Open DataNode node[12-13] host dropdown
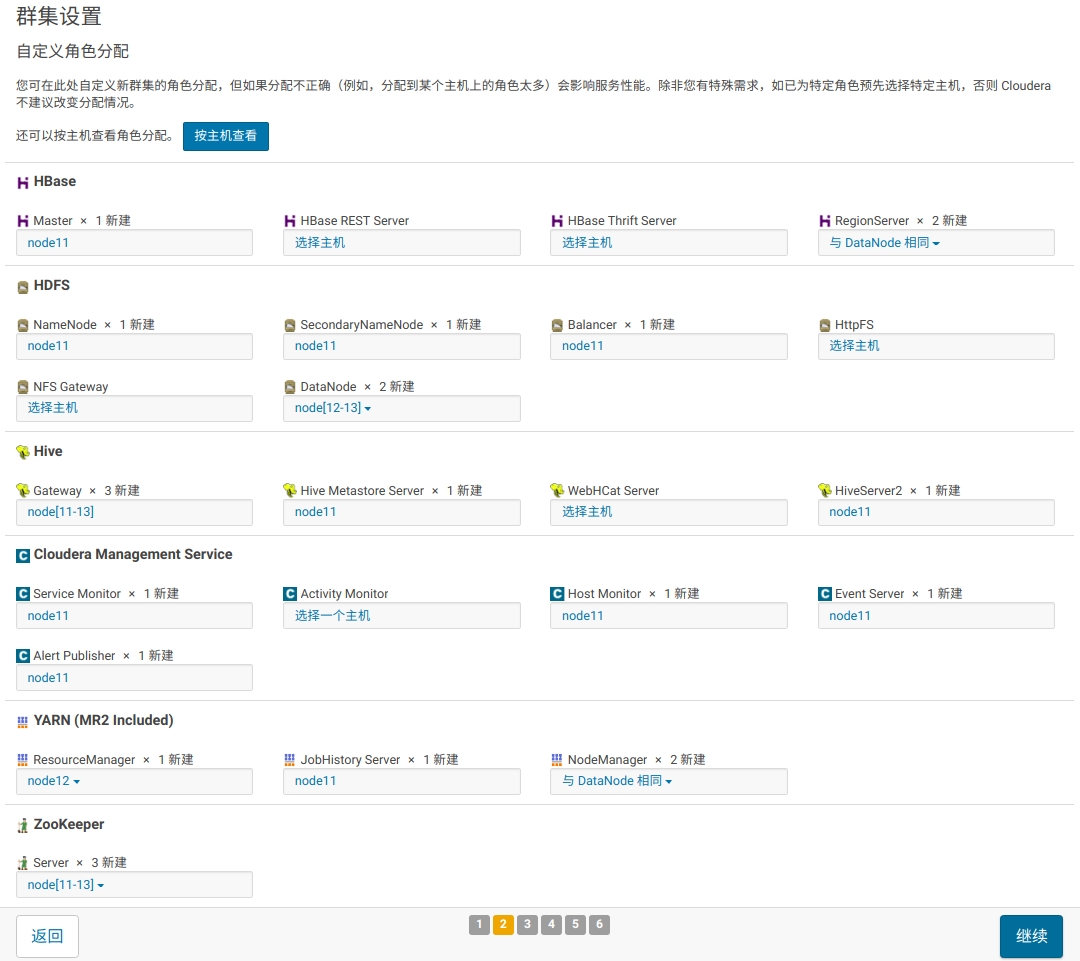Image resolution: width=1080 pixels, height=961 pixels. pos(333,408)
